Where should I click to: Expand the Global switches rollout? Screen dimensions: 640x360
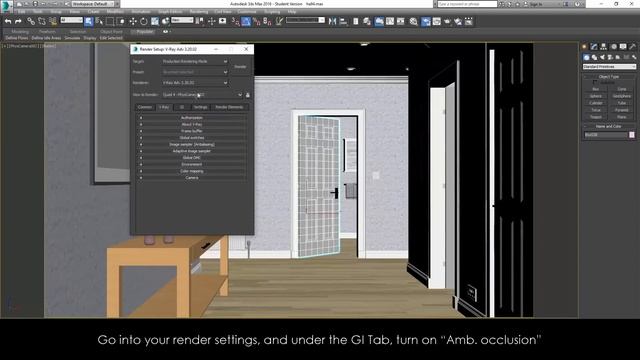(x=191, y=138)
